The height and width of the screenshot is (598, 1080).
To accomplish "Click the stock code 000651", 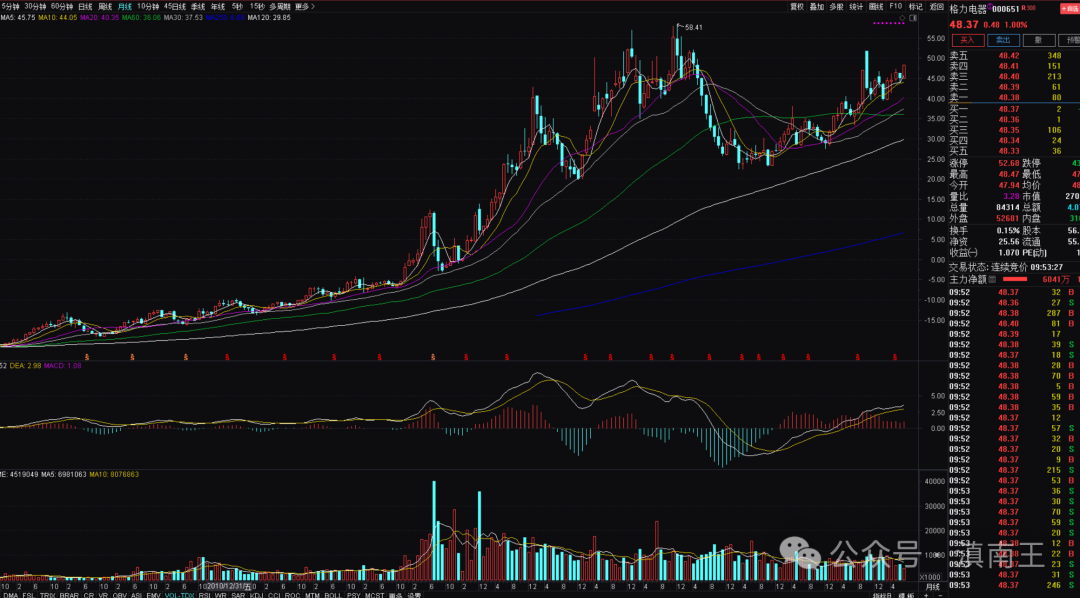I will coord(1005,9).
